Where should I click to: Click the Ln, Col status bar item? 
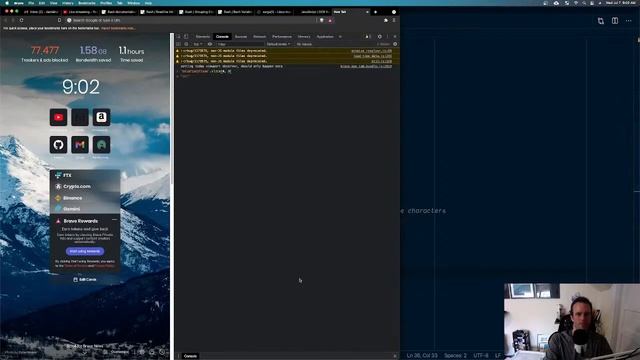(422, 356)
